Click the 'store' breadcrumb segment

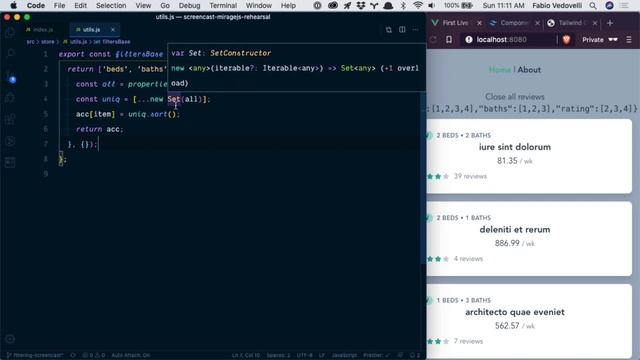(x=47, y=42)
